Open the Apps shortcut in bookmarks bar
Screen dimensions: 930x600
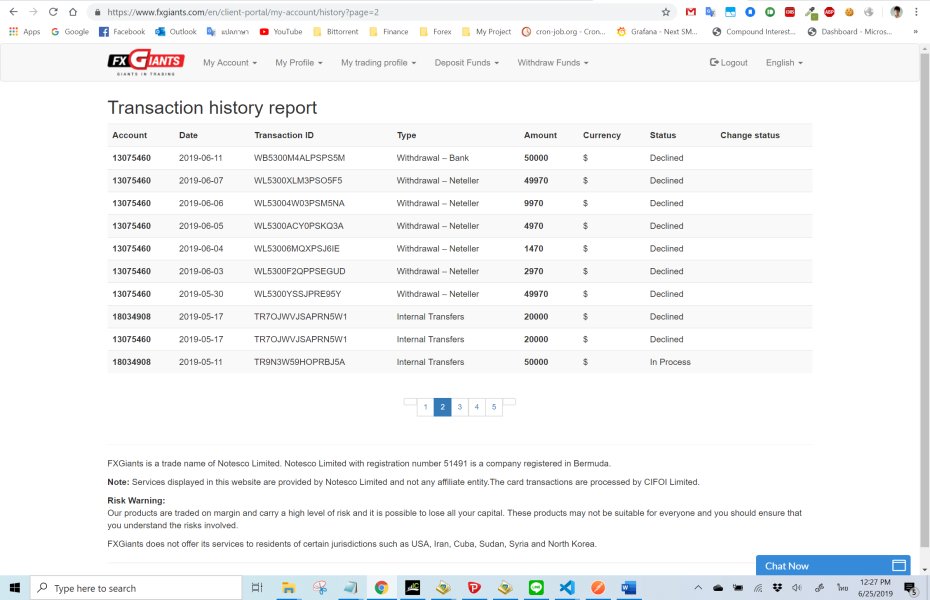click(x=24, y=32)
